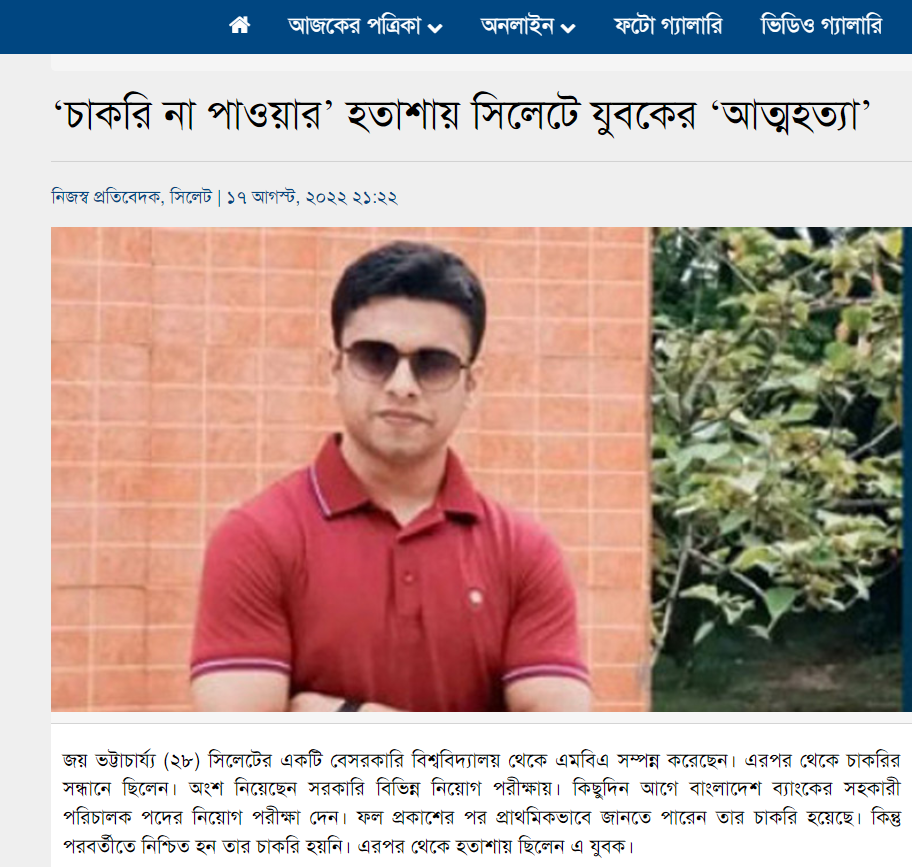Click the name জয় ভট্টাচার্য্য in paragraph

(110, 760)
